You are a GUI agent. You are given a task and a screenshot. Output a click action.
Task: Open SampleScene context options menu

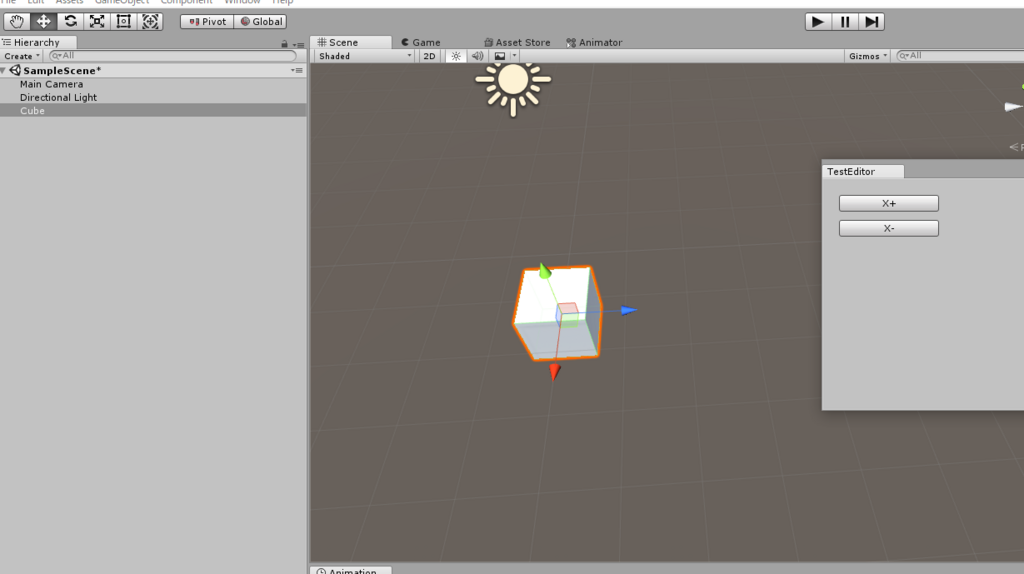296,71
